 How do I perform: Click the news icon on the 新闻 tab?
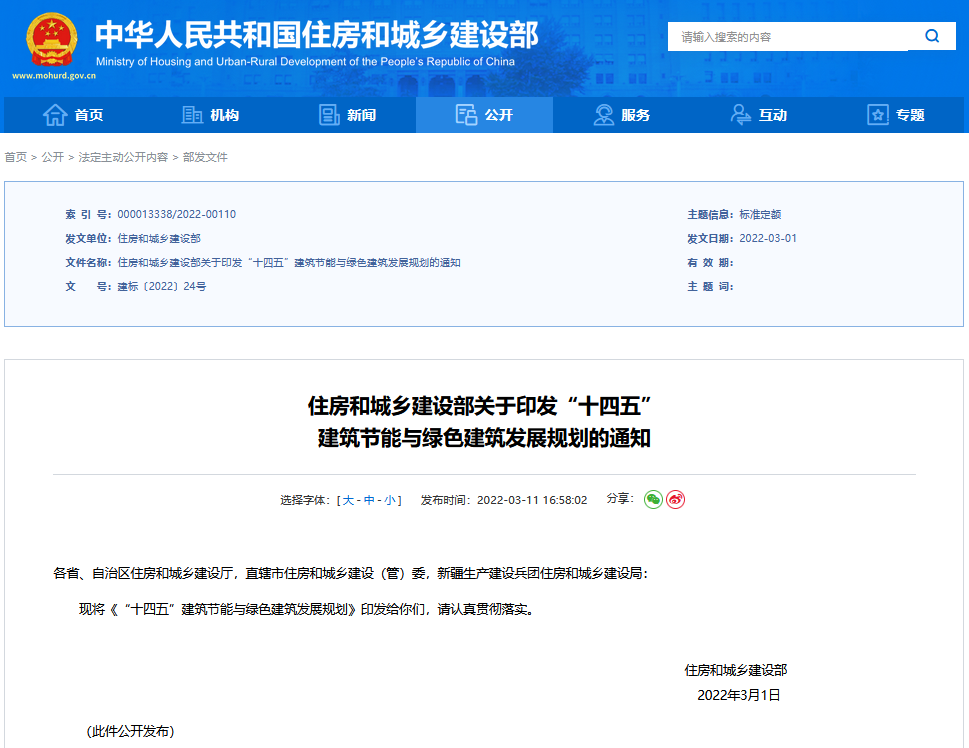pos(327,114)
